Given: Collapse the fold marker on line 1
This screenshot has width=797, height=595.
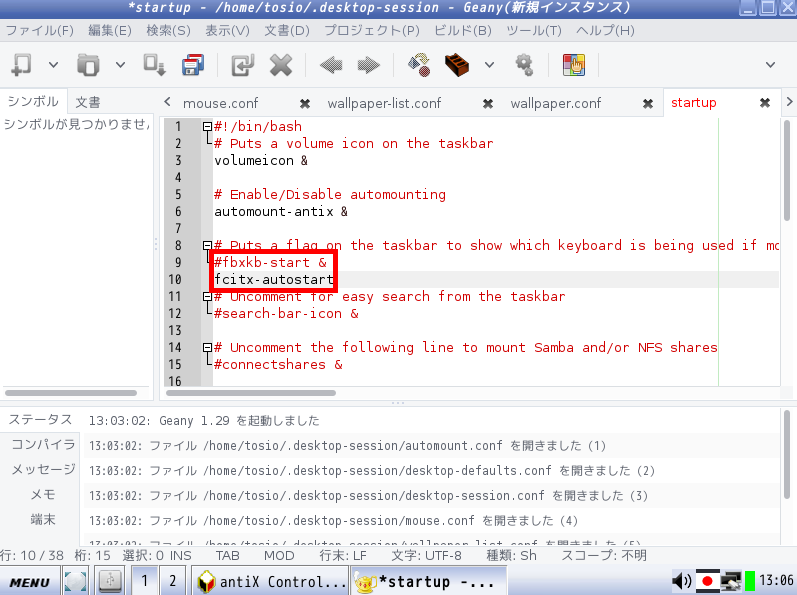Looking at the screenshot, I should (207, 127).
